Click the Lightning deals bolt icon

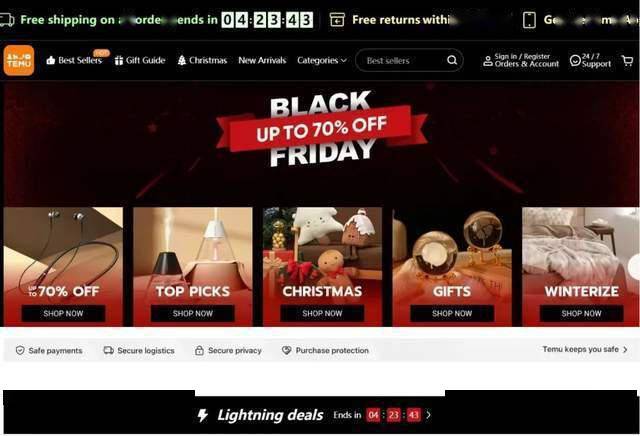click(203, 416)
